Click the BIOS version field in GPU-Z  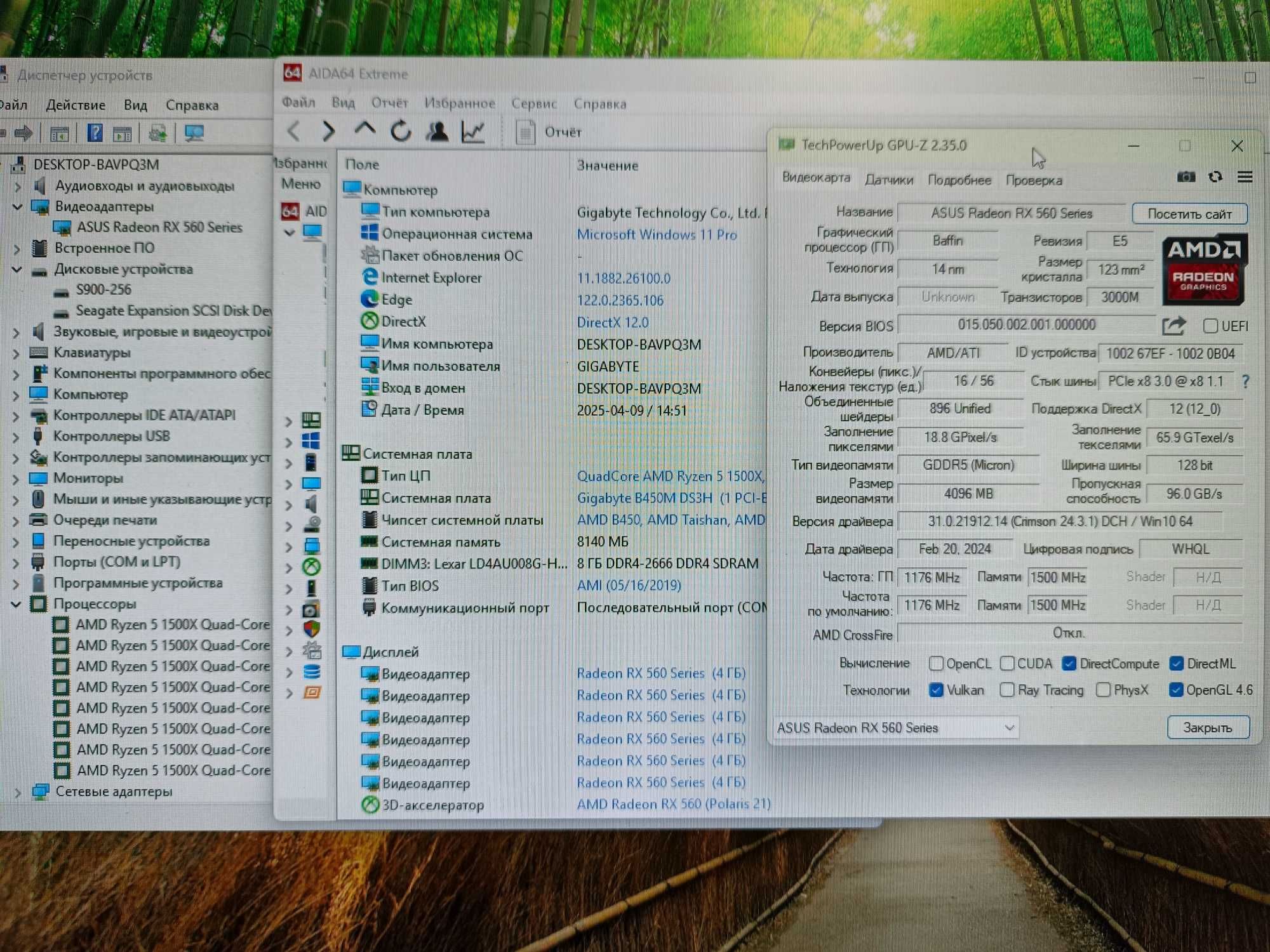tap(1027, 325)
